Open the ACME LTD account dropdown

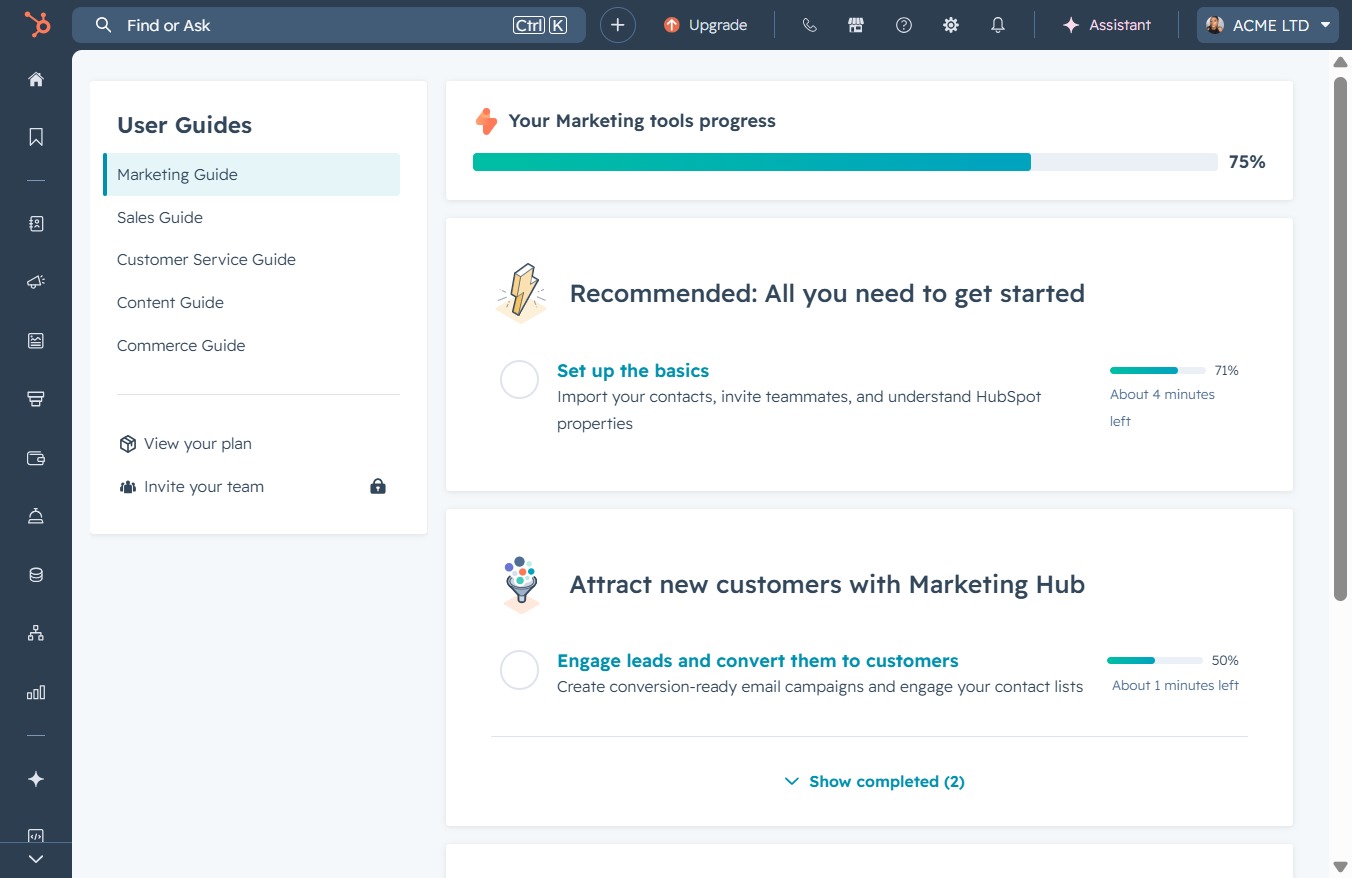pos(1268,25)
